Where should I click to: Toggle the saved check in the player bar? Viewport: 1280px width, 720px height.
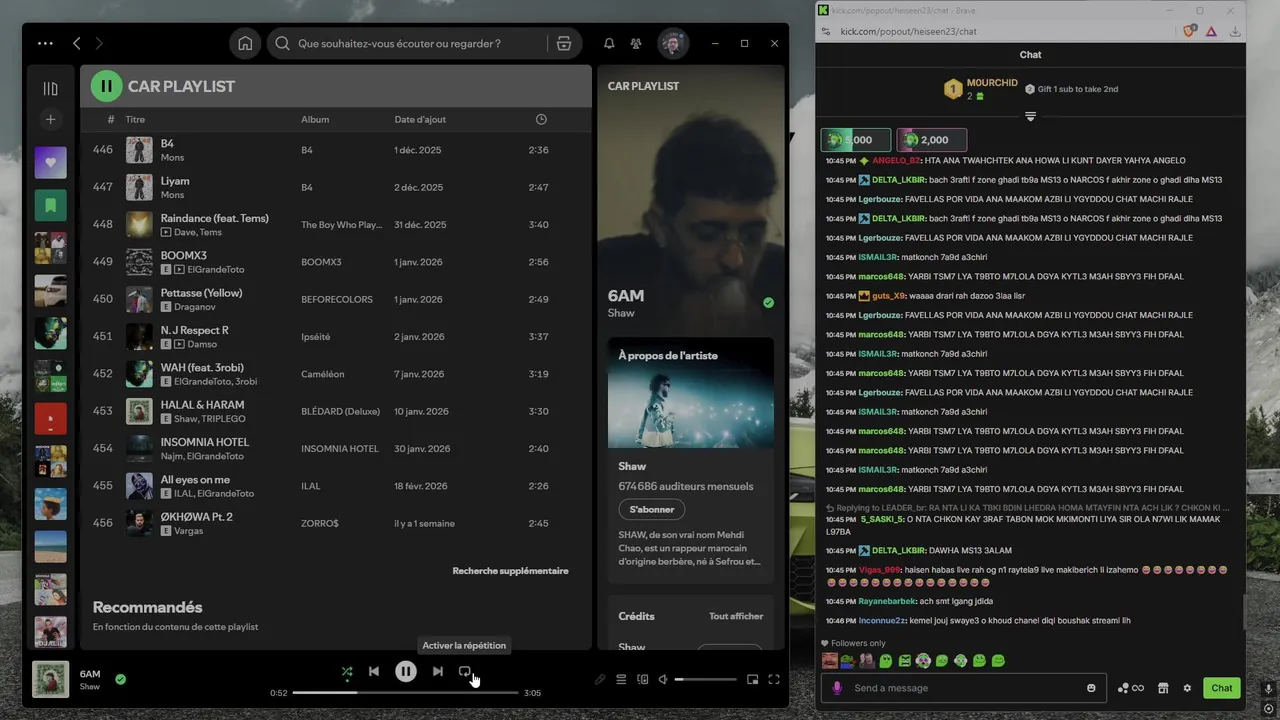(x=120, y=679)
